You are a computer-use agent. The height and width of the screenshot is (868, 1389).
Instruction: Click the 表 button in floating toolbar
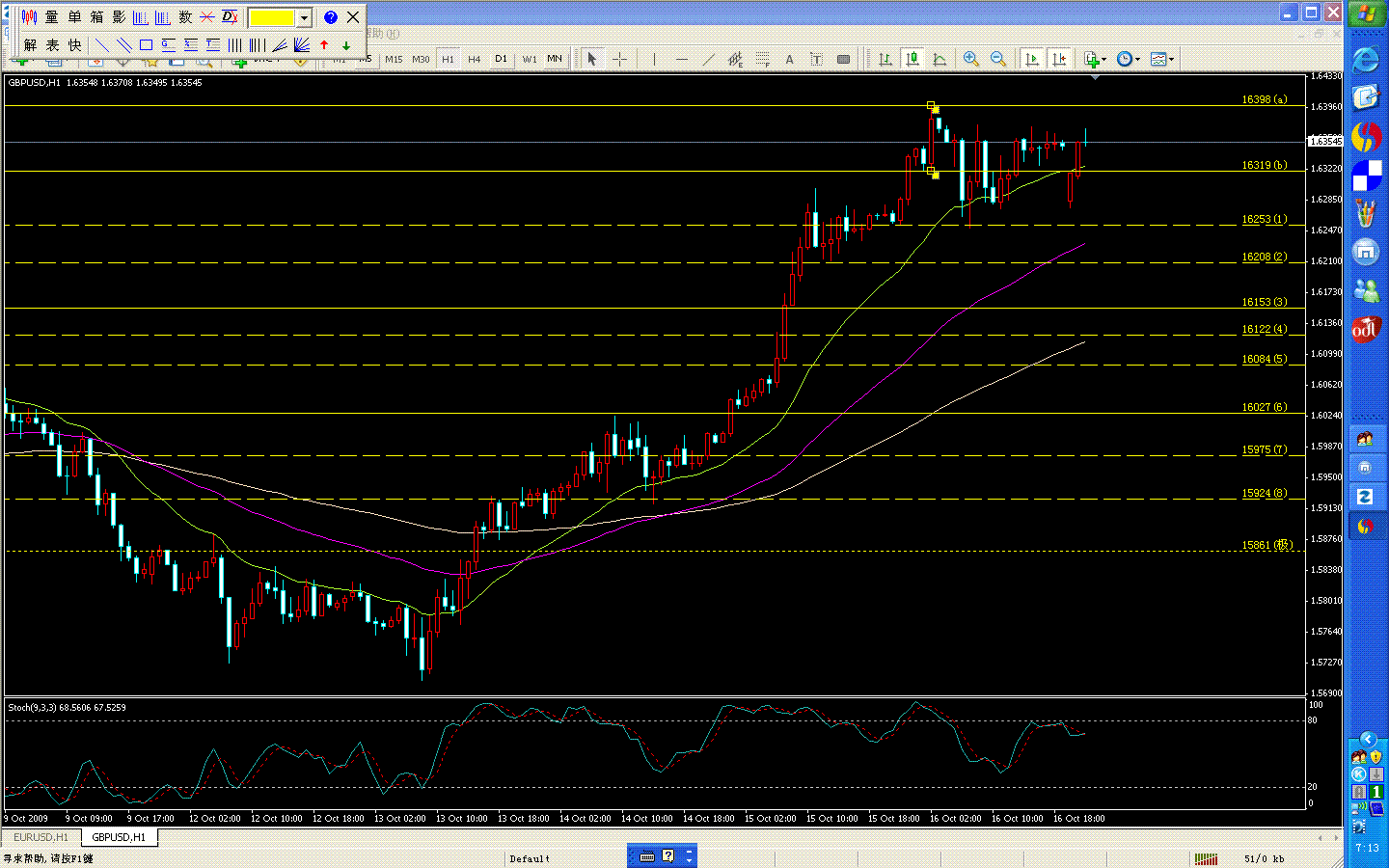tap(52, 44)
